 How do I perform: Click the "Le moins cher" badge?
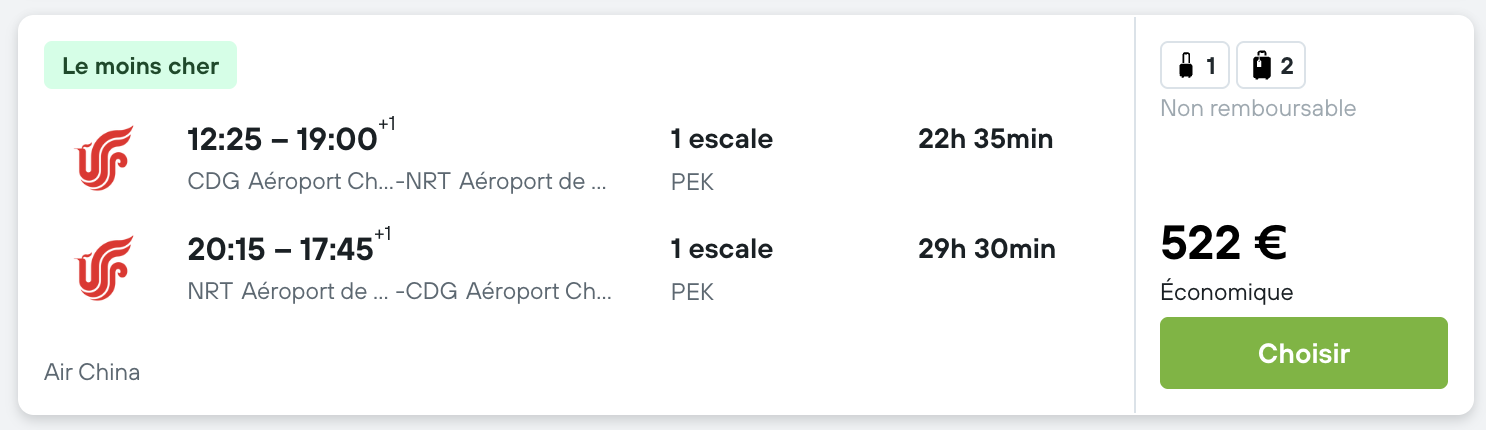[140, 66]
